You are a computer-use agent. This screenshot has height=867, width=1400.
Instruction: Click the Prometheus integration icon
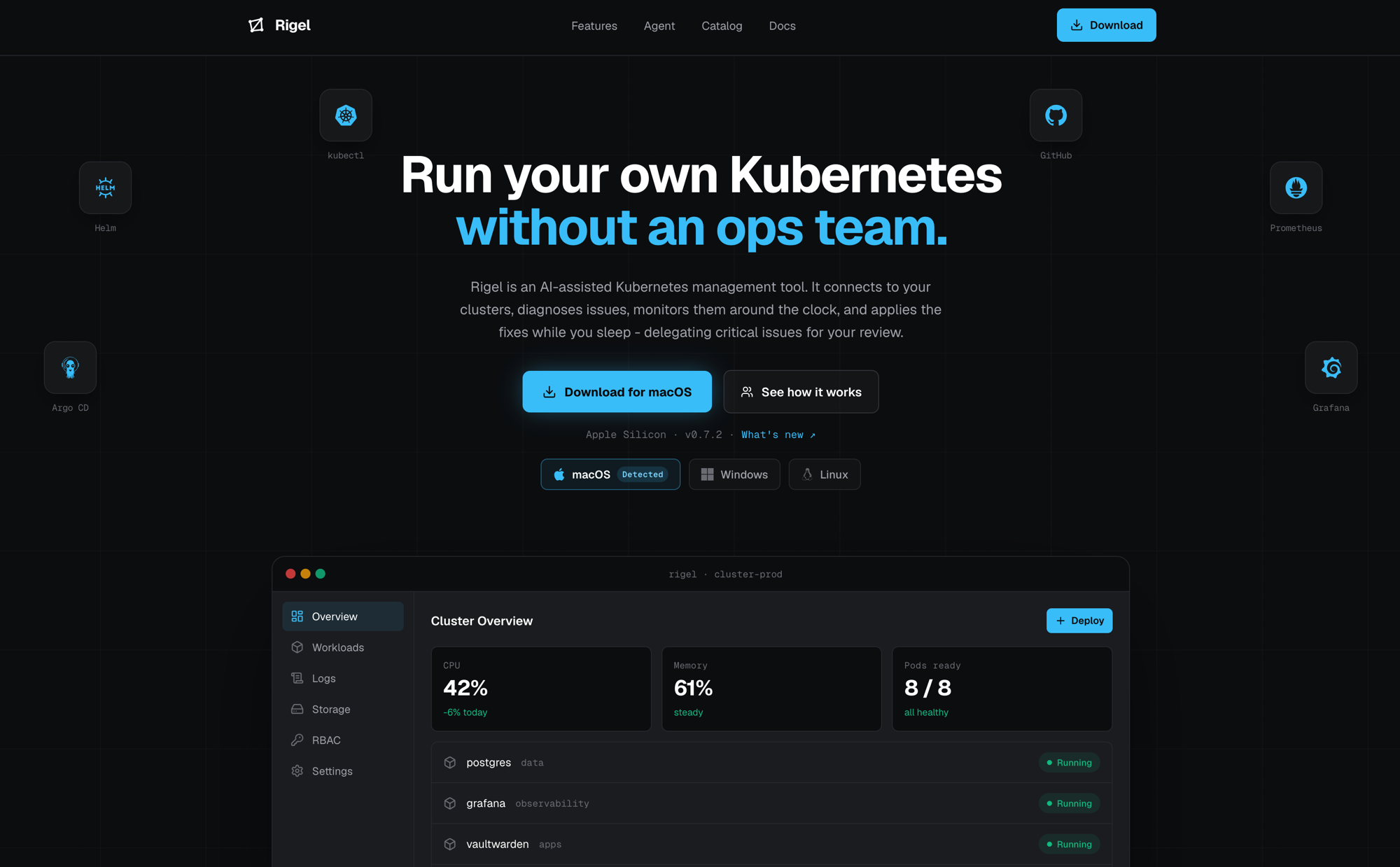coord(1296,188)
